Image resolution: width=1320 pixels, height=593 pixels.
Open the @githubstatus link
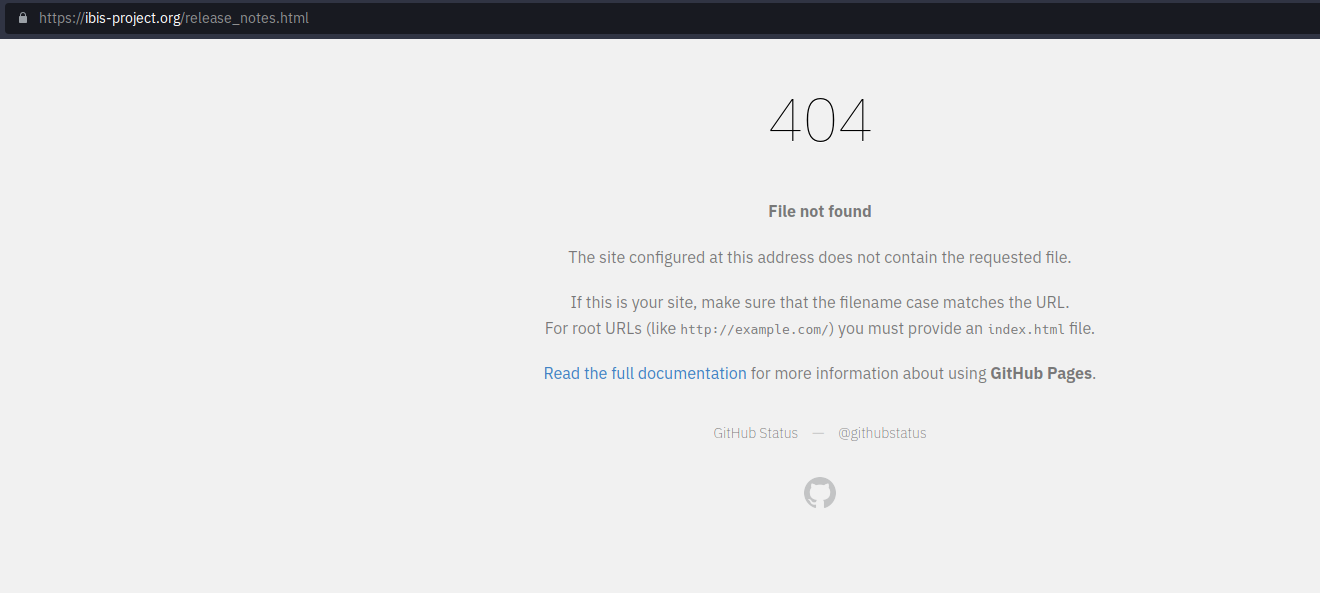click(x=882, y=433)
